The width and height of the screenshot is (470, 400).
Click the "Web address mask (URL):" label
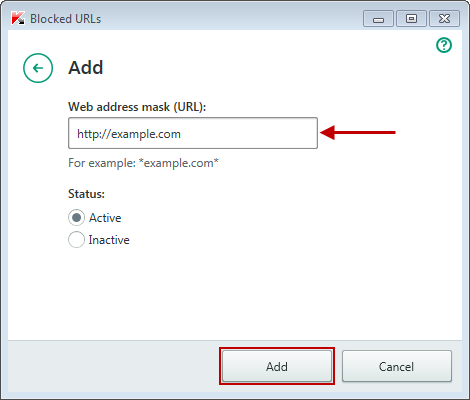[x=137, y=107]
